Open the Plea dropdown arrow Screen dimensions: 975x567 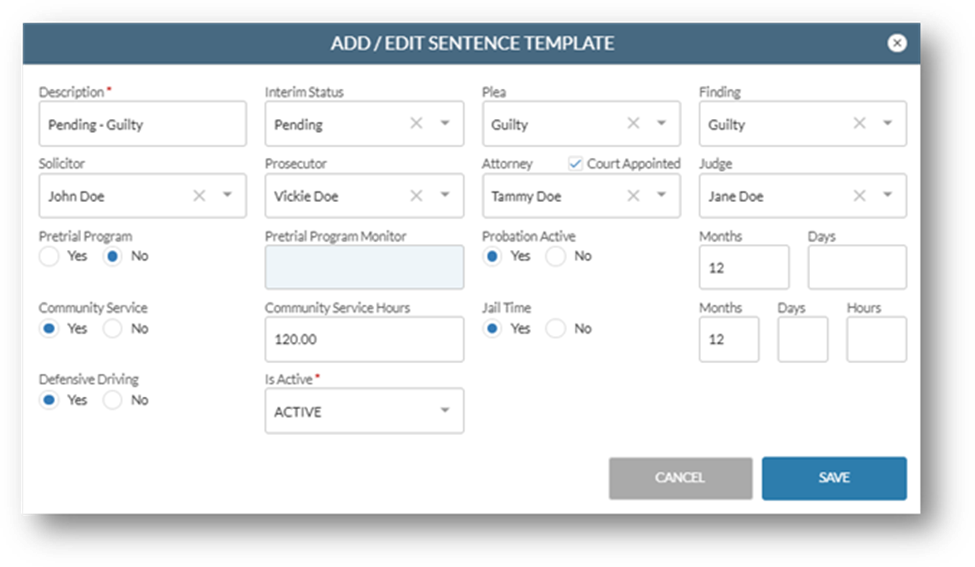point(662,123)
